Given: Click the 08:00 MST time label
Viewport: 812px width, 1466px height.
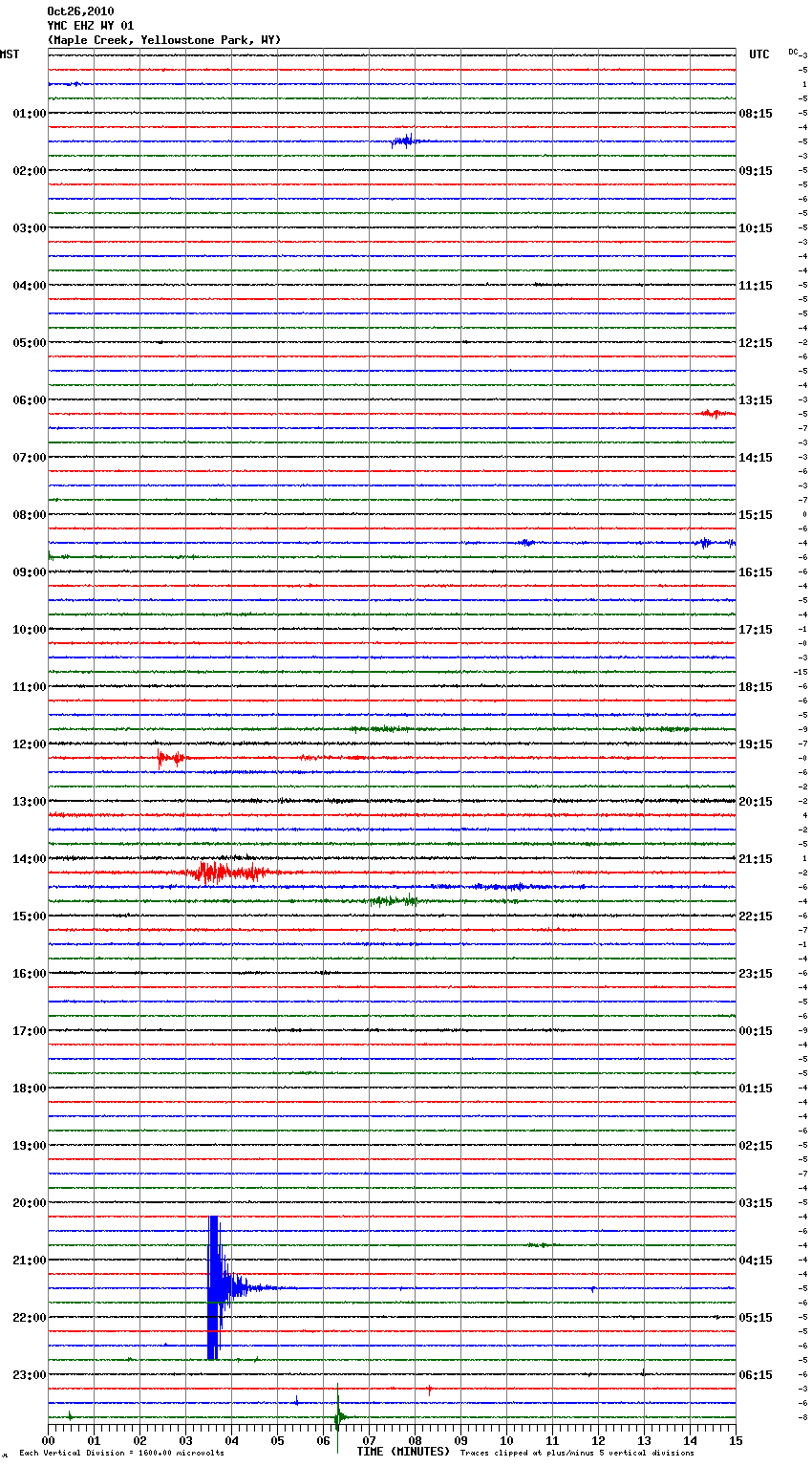Looking at the screenshot, I should [30, 515].
